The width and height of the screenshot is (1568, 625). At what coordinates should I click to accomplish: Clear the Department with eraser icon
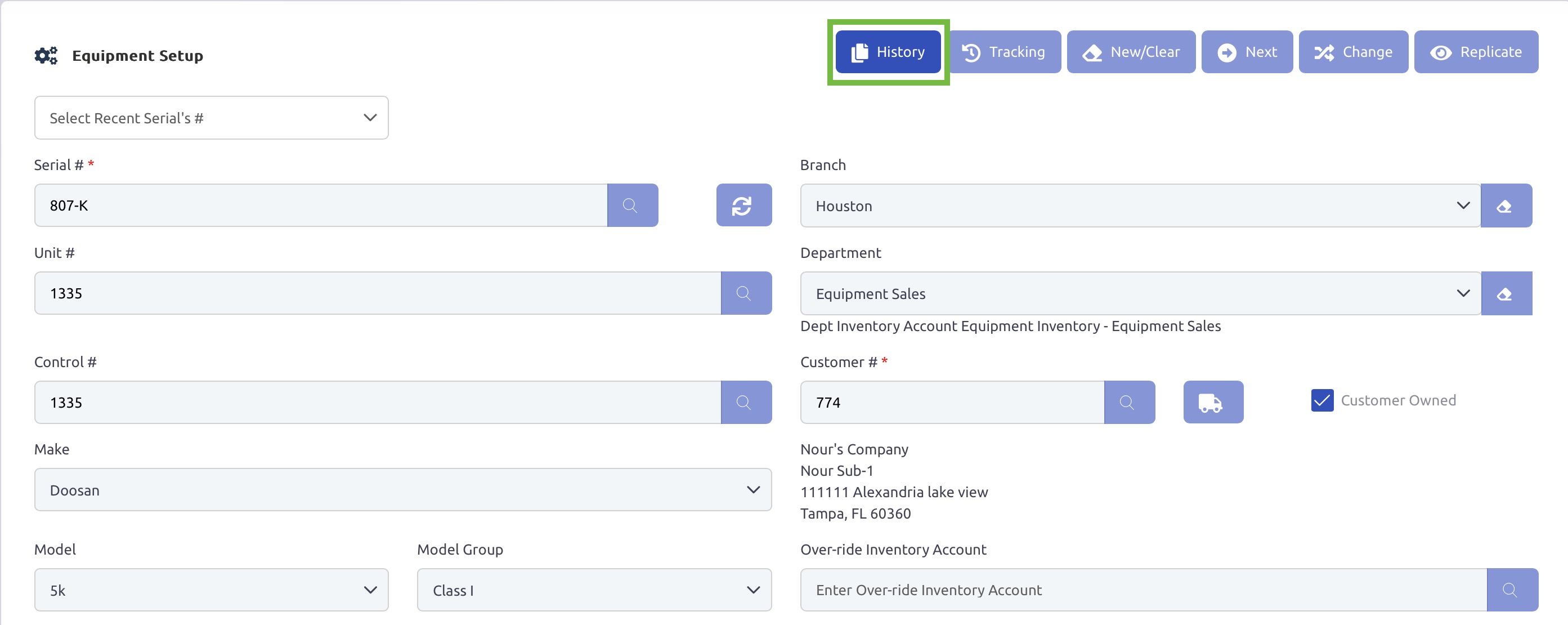click(1506, 293)
